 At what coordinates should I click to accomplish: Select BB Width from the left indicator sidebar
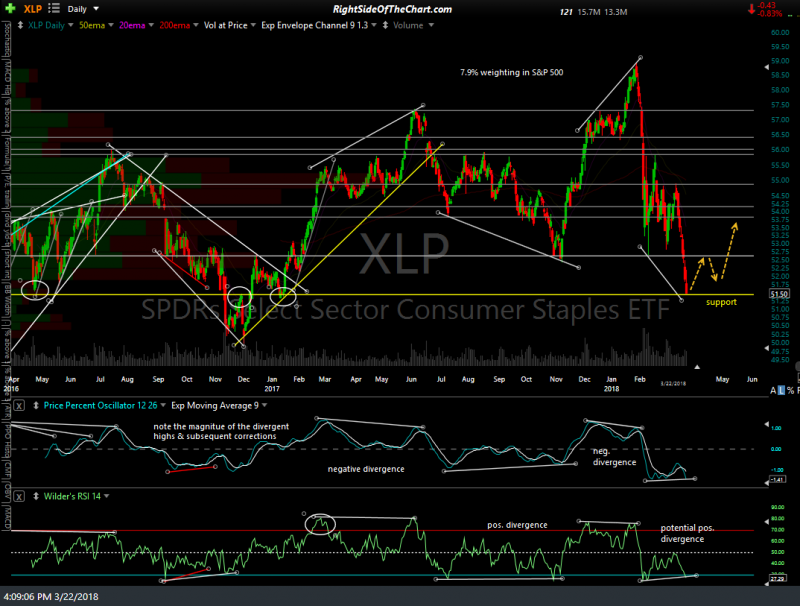pyautogui.click(x=5, y=302)
